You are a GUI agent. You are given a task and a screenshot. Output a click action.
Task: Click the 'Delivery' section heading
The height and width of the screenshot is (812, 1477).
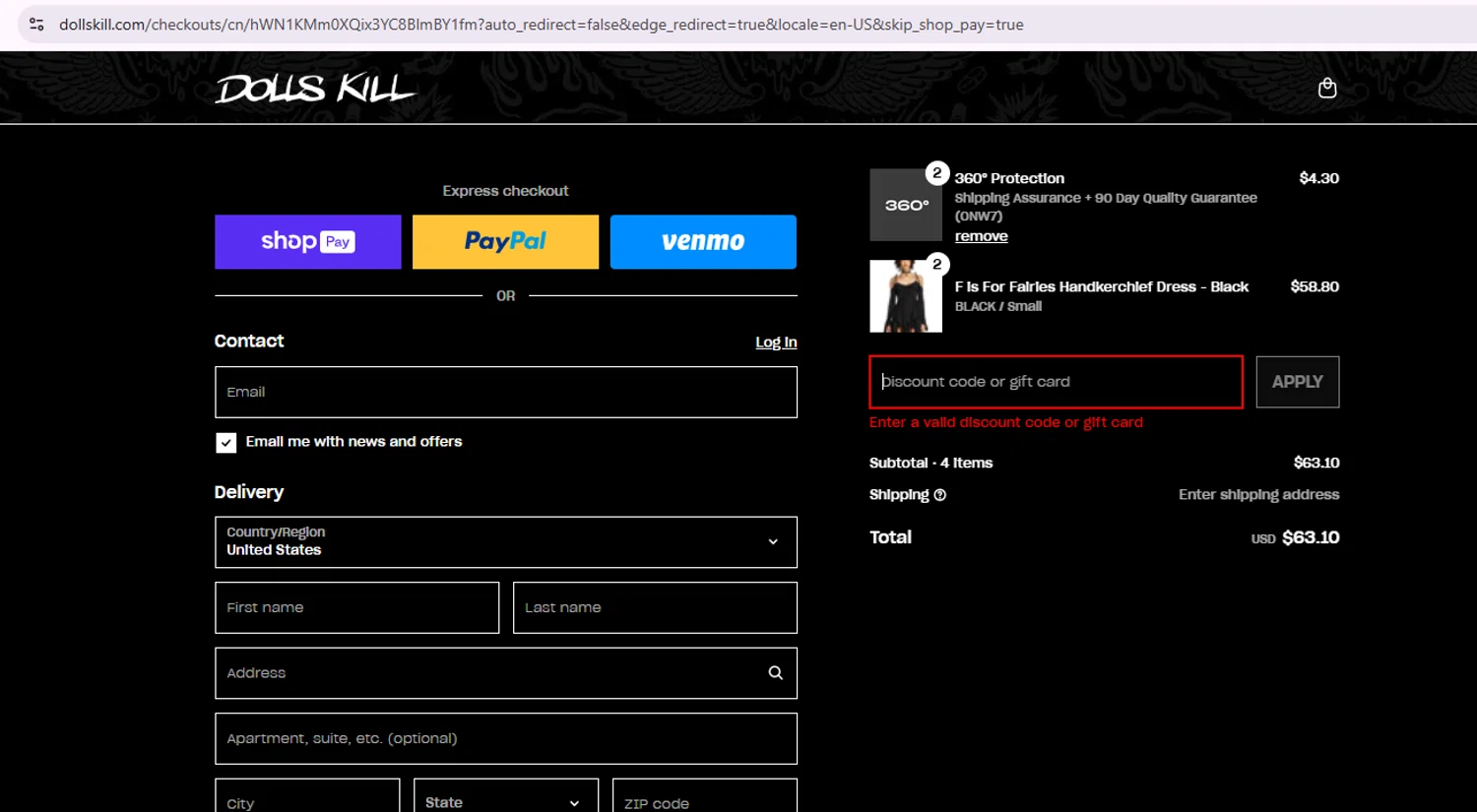coord(249,492)
